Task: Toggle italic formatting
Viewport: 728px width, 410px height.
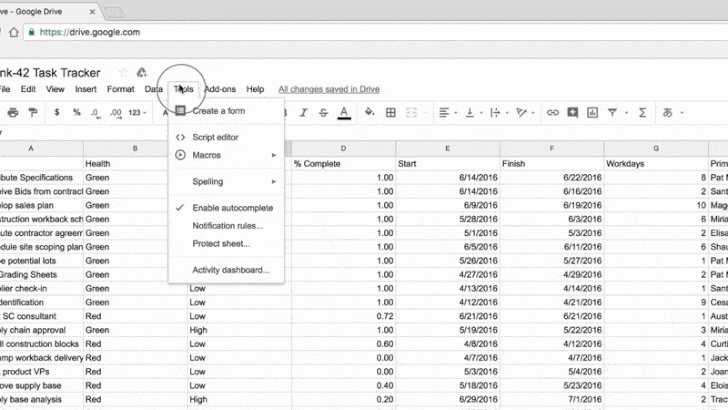Action: pyautogui.click(x=304, y=112)
